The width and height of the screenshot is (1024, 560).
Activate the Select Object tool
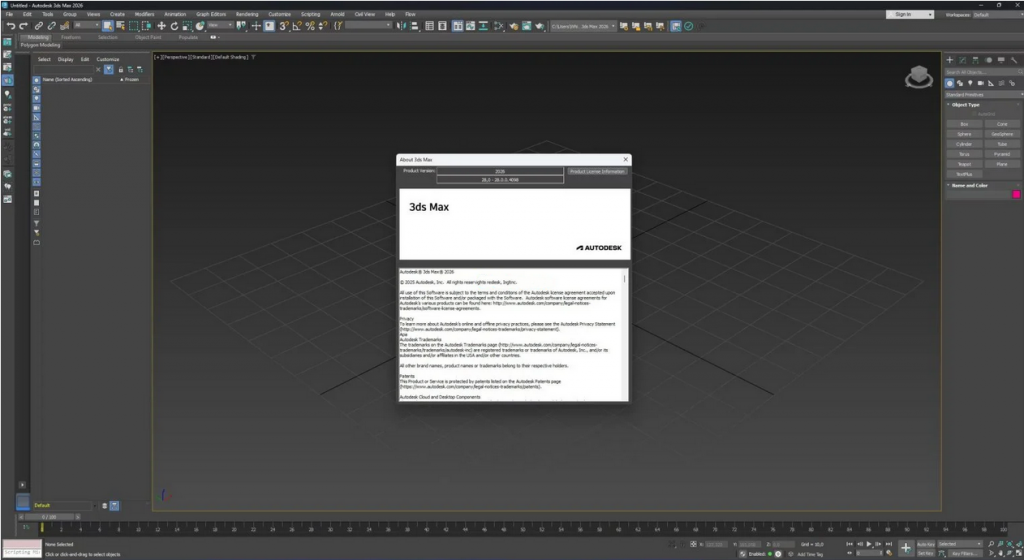pos(108,26)
